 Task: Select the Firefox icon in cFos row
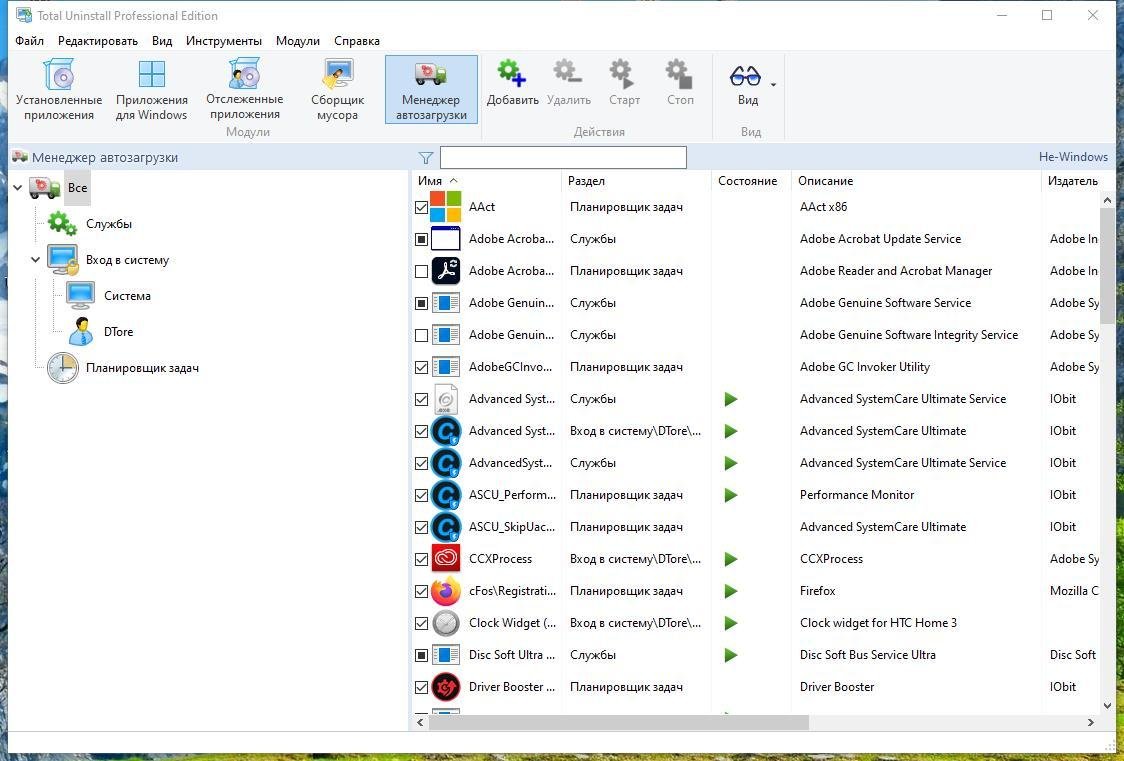point(445,591)
